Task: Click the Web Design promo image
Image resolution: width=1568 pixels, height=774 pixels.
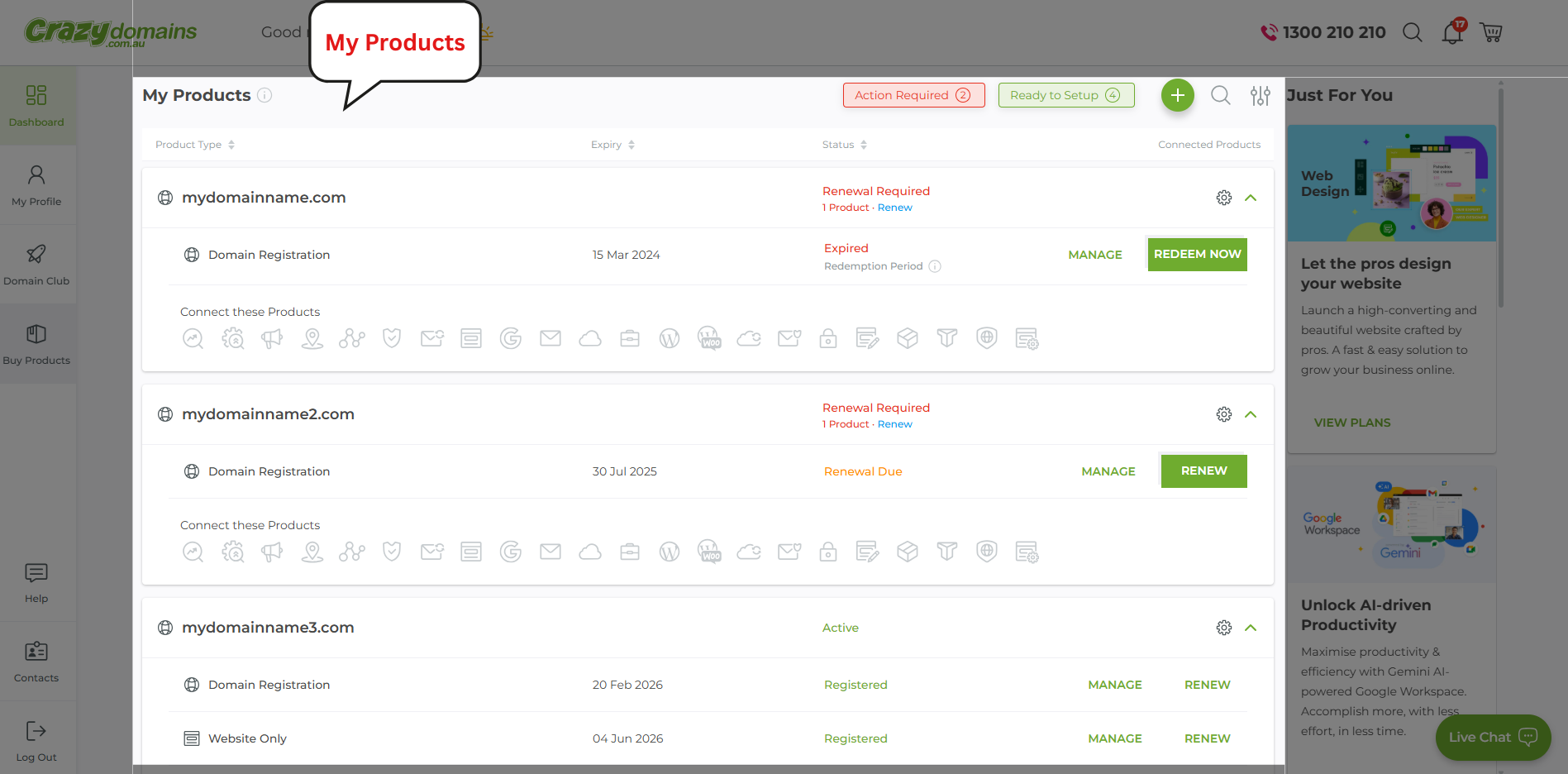Action: [1391, 183]
